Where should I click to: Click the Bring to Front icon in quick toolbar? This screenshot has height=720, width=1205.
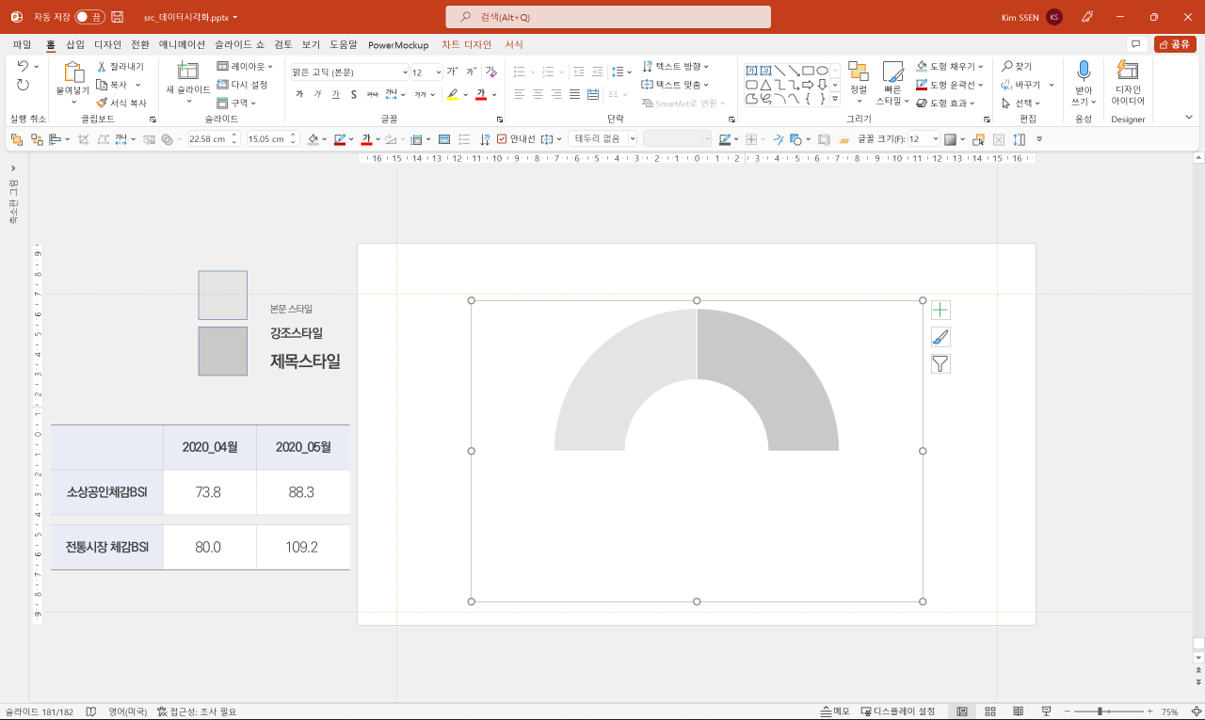(x=17, y=139)
